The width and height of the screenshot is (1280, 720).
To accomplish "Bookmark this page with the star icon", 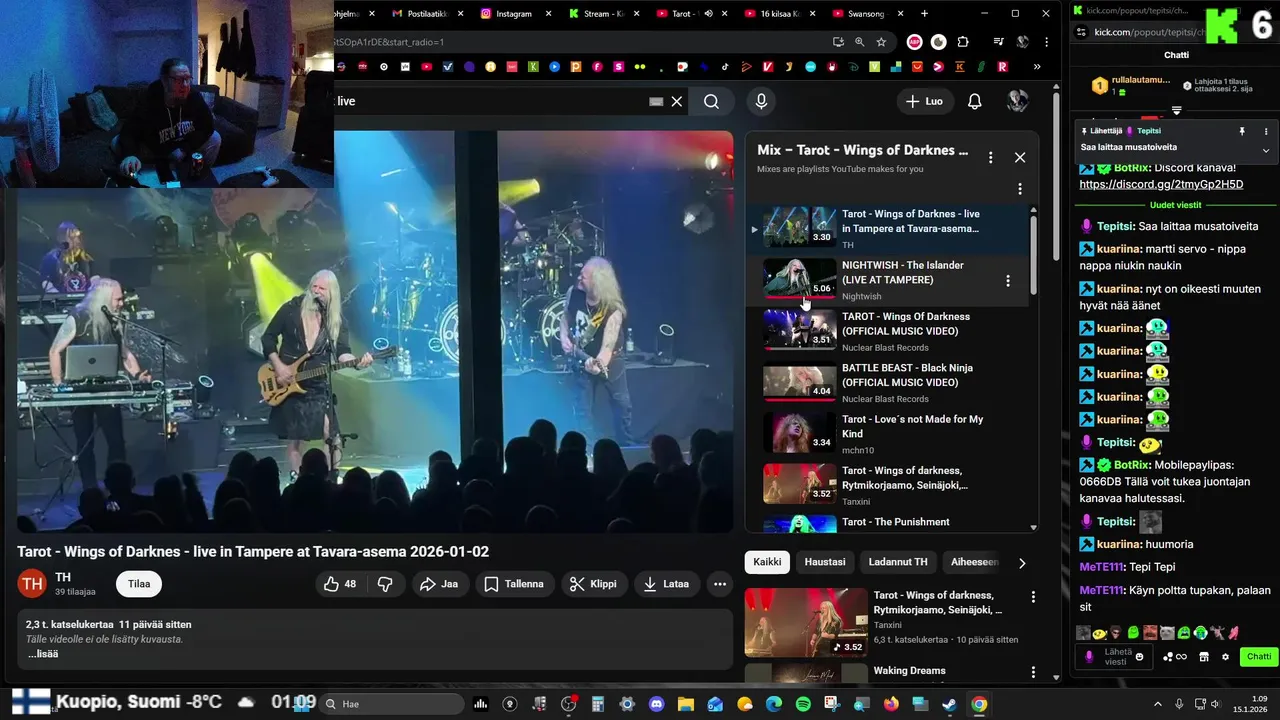I will (x=881, y=42).
